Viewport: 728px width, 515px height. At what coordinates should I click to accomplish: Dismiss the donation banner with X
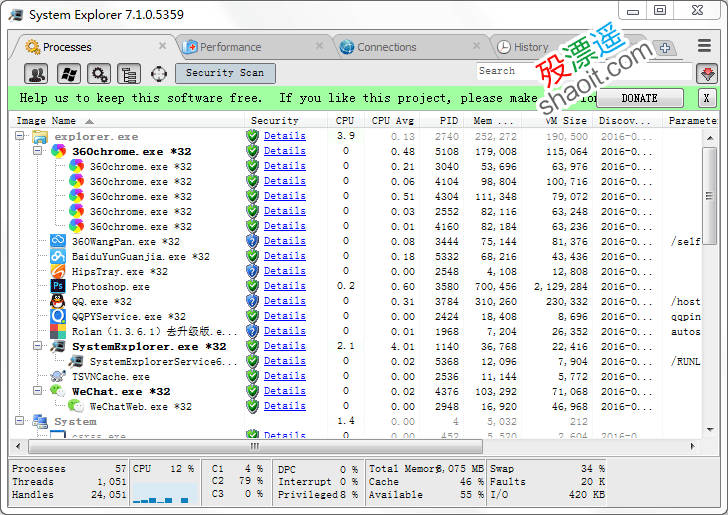click(707, 98)
